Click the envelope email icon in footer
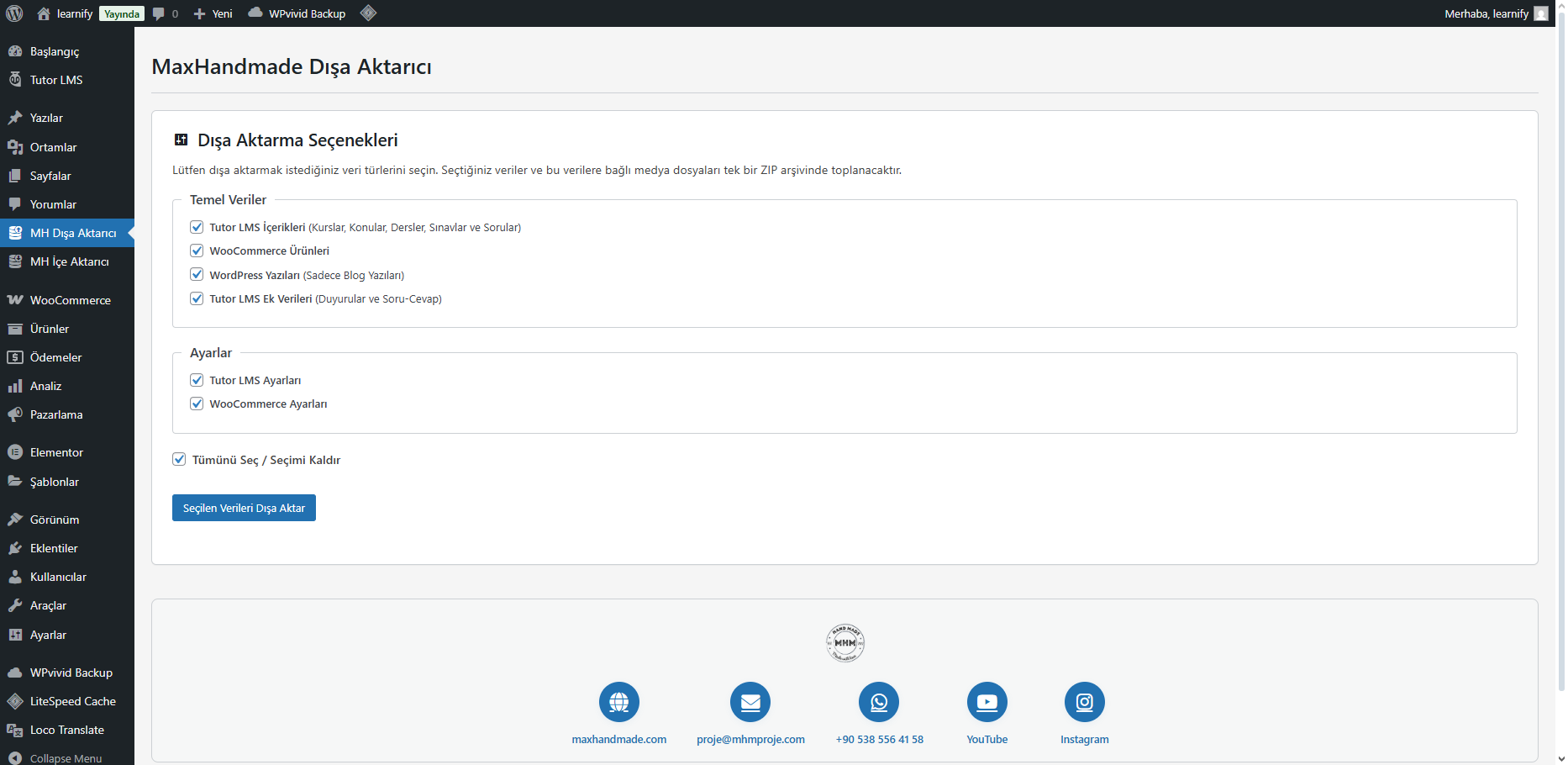Image resolution: width=1568 pixels, height=765 pixels. (750, 702)
